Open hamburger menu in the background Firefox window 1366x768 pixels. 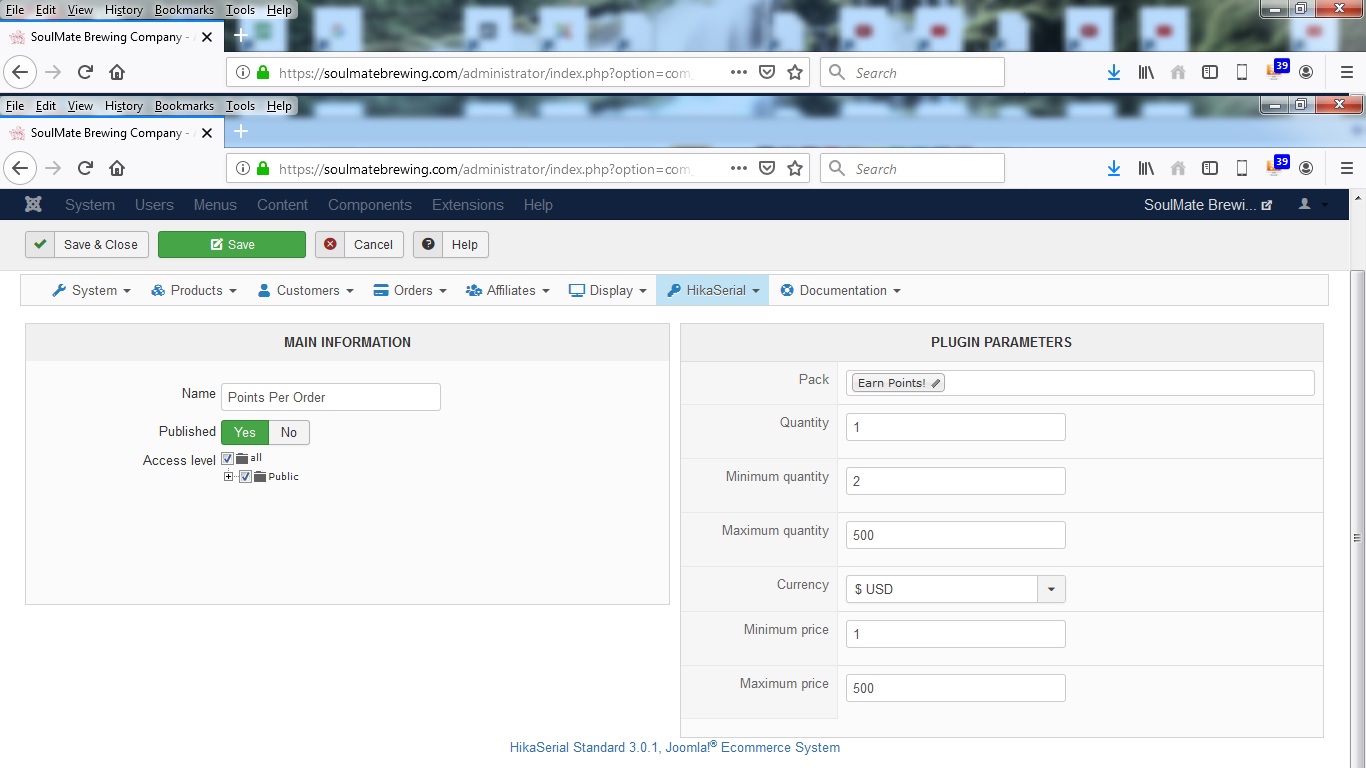(x=1346, y=72)
